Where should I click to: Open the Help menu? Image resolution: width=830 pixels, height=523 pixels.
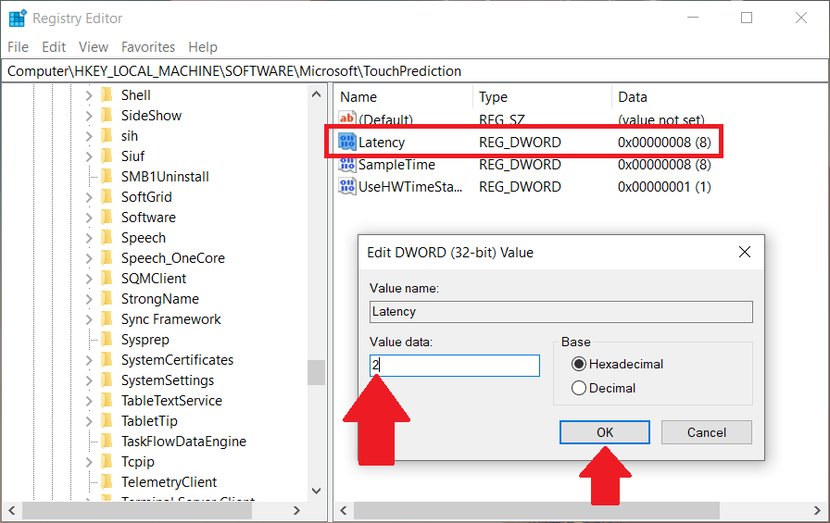203,47
